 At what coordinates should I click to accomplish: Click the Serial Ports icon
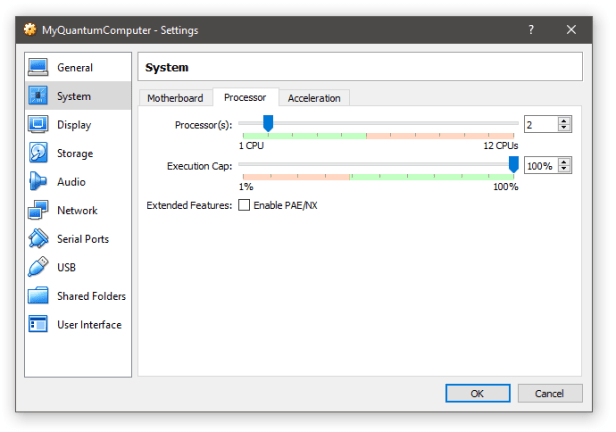pos(39,239)
